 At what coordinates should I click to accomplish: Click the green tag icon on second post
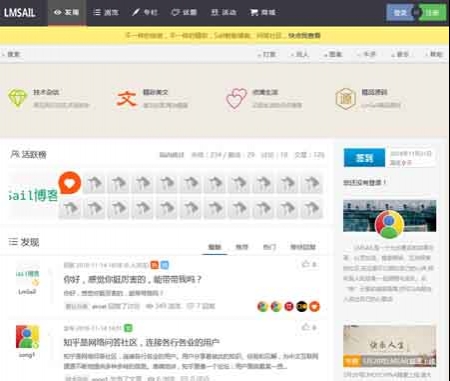(128, 328)
